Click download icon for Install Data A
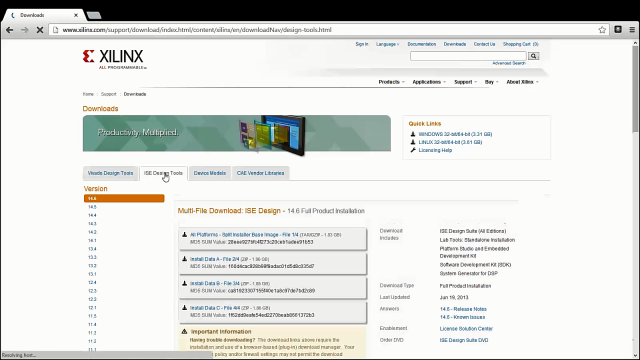640x360 pixels. coord(184,259)
